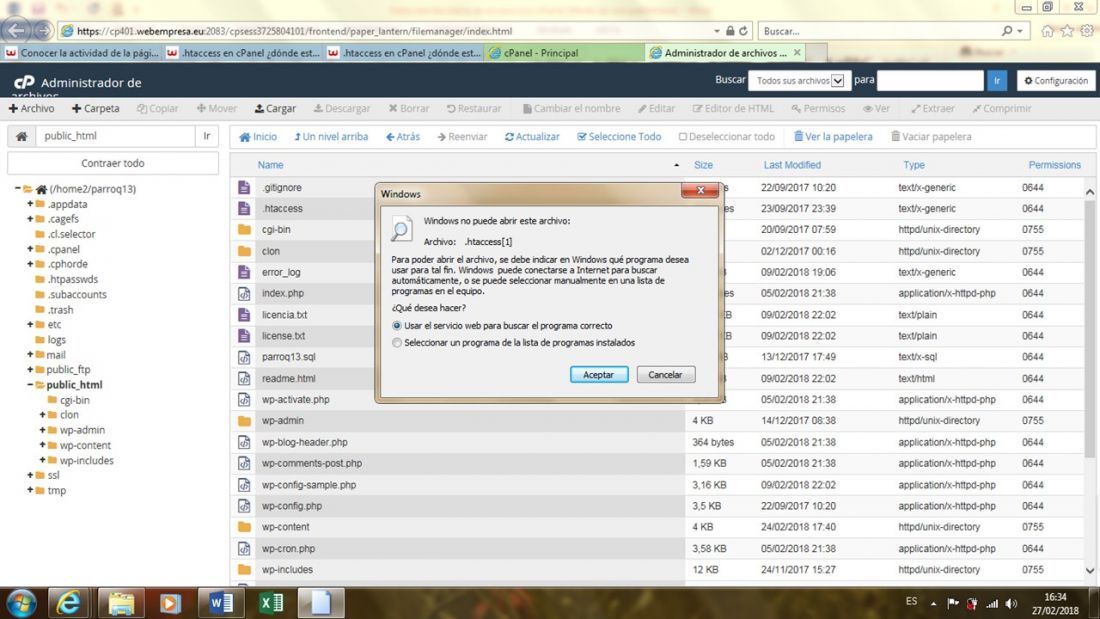The width and height of the screenshot is (1100, 619).
Task: Click 'Contraer todo' button
Action: pyautogui.click(x=113, y=163)
